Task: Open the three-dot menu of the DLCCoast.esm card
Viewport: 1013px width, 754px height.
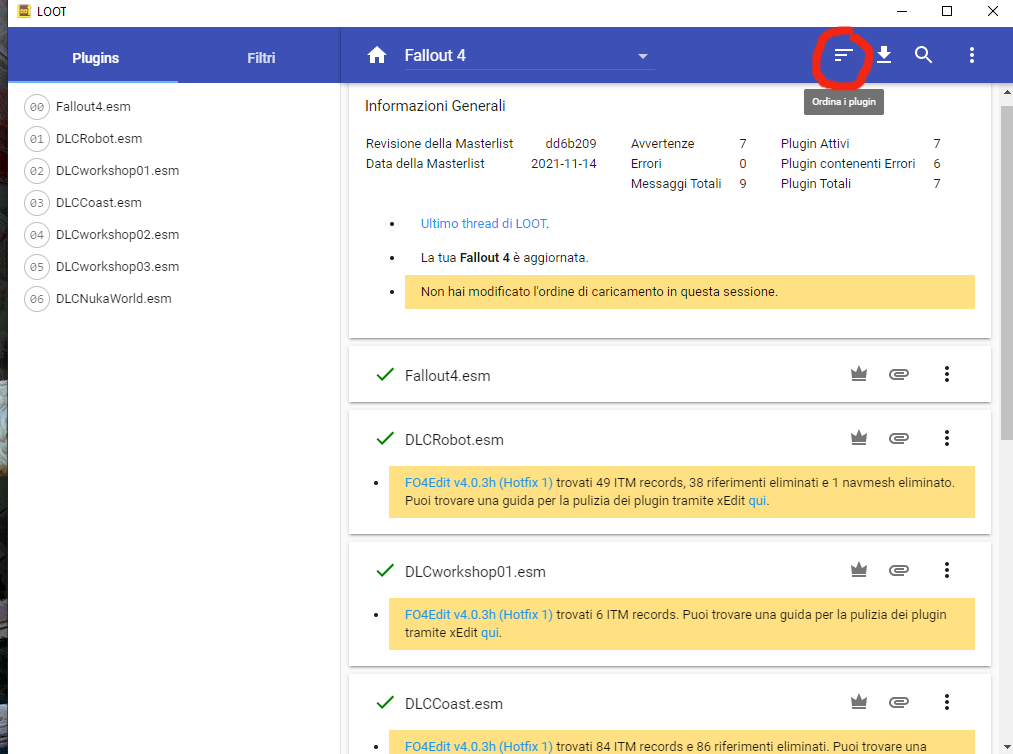Action: 946,702
